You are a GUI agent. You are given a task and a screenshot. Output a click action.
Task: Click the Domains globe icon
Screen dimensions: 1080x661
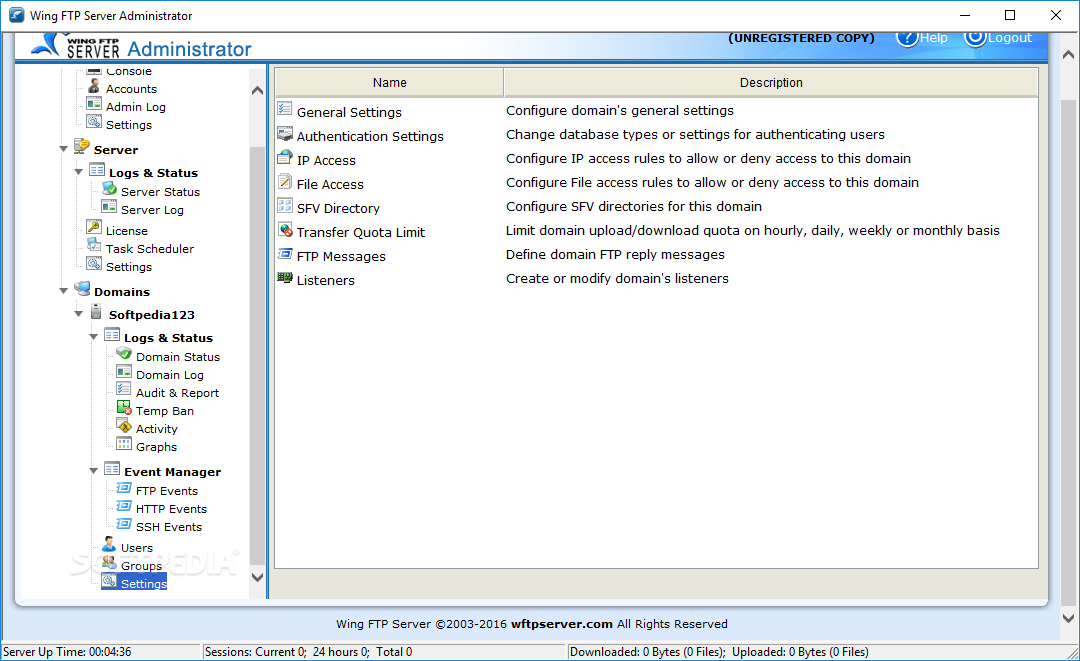coord(82,288)
